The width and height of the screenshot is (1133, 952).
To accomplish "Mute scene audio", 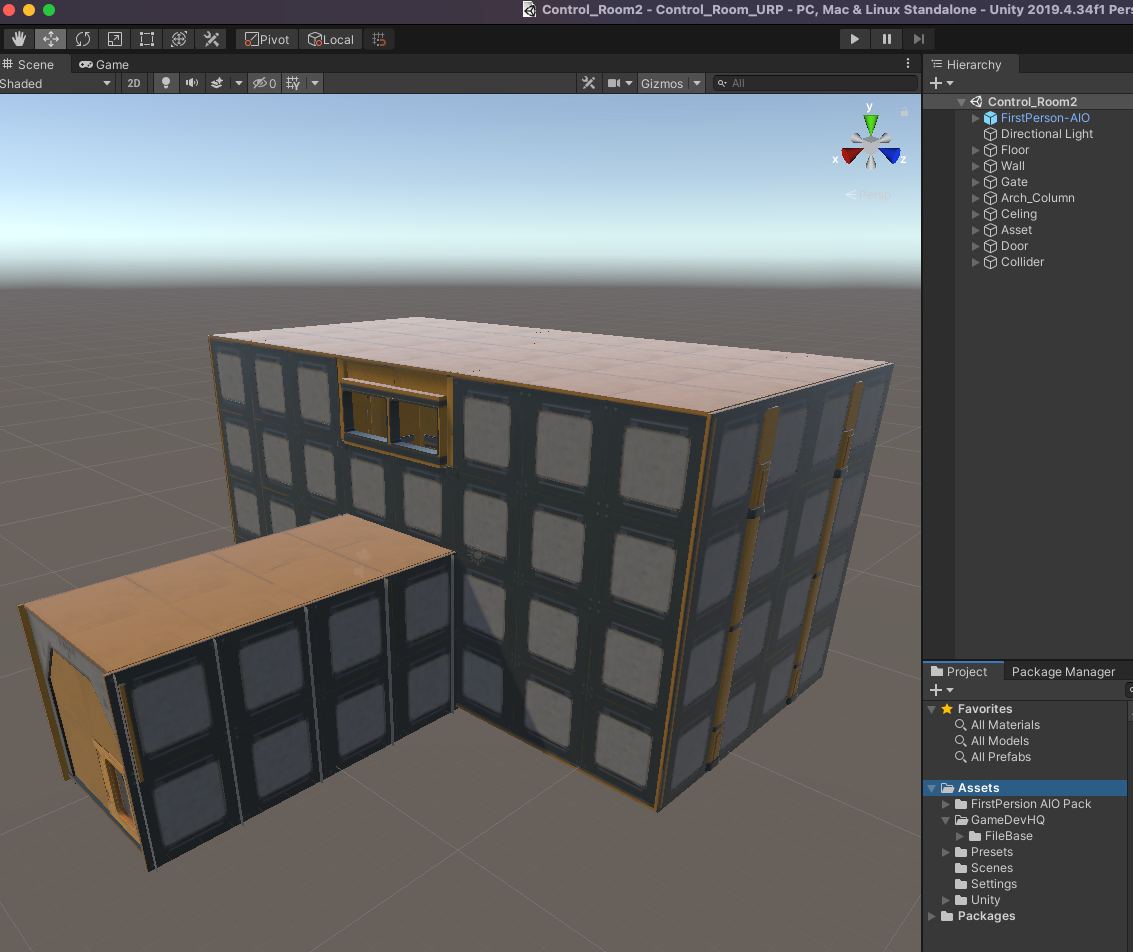I will point(190,83).
